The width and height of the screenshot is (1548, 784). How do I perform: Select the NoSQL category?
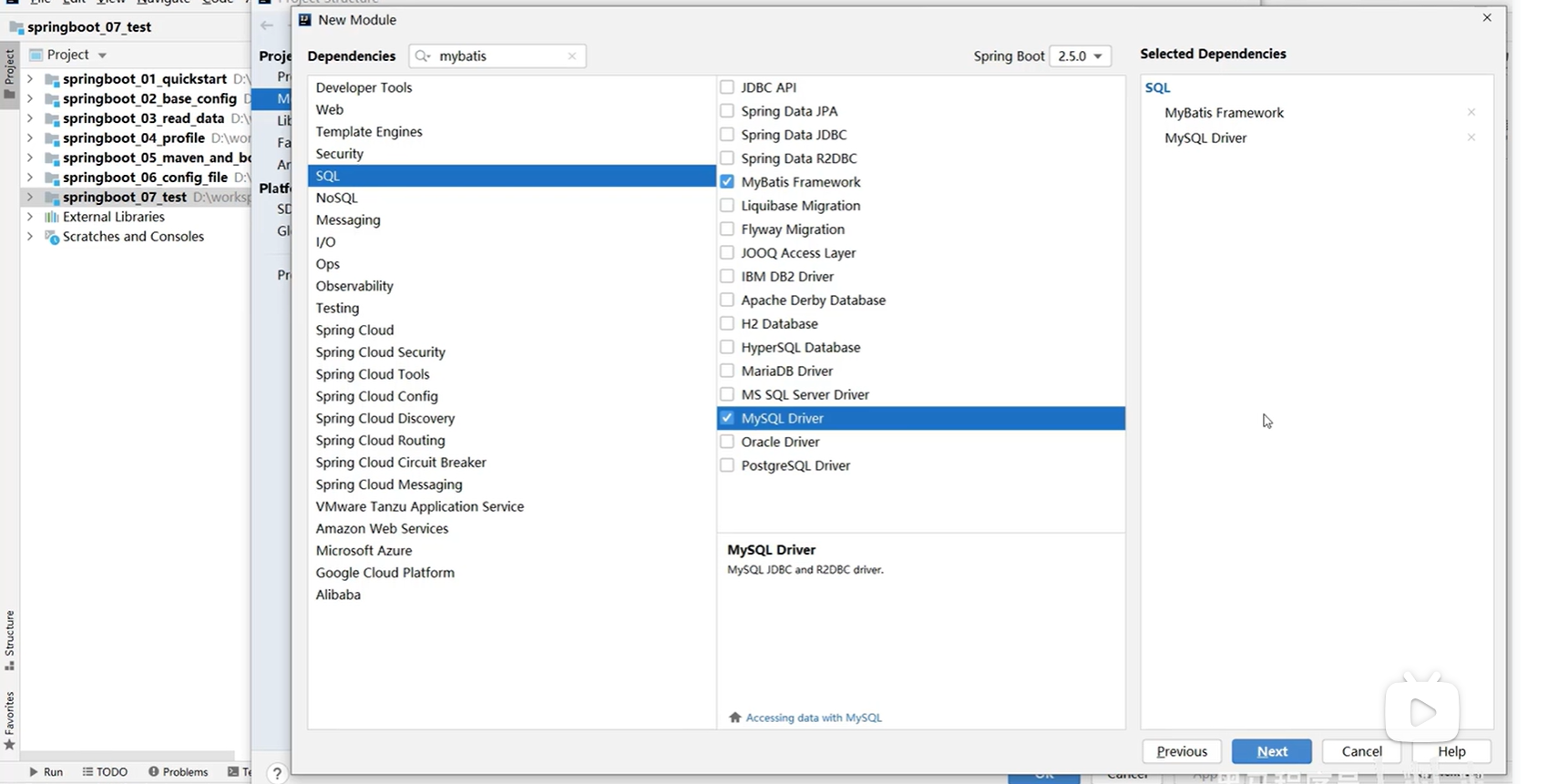pyautogui.click(x=512, y=198)
